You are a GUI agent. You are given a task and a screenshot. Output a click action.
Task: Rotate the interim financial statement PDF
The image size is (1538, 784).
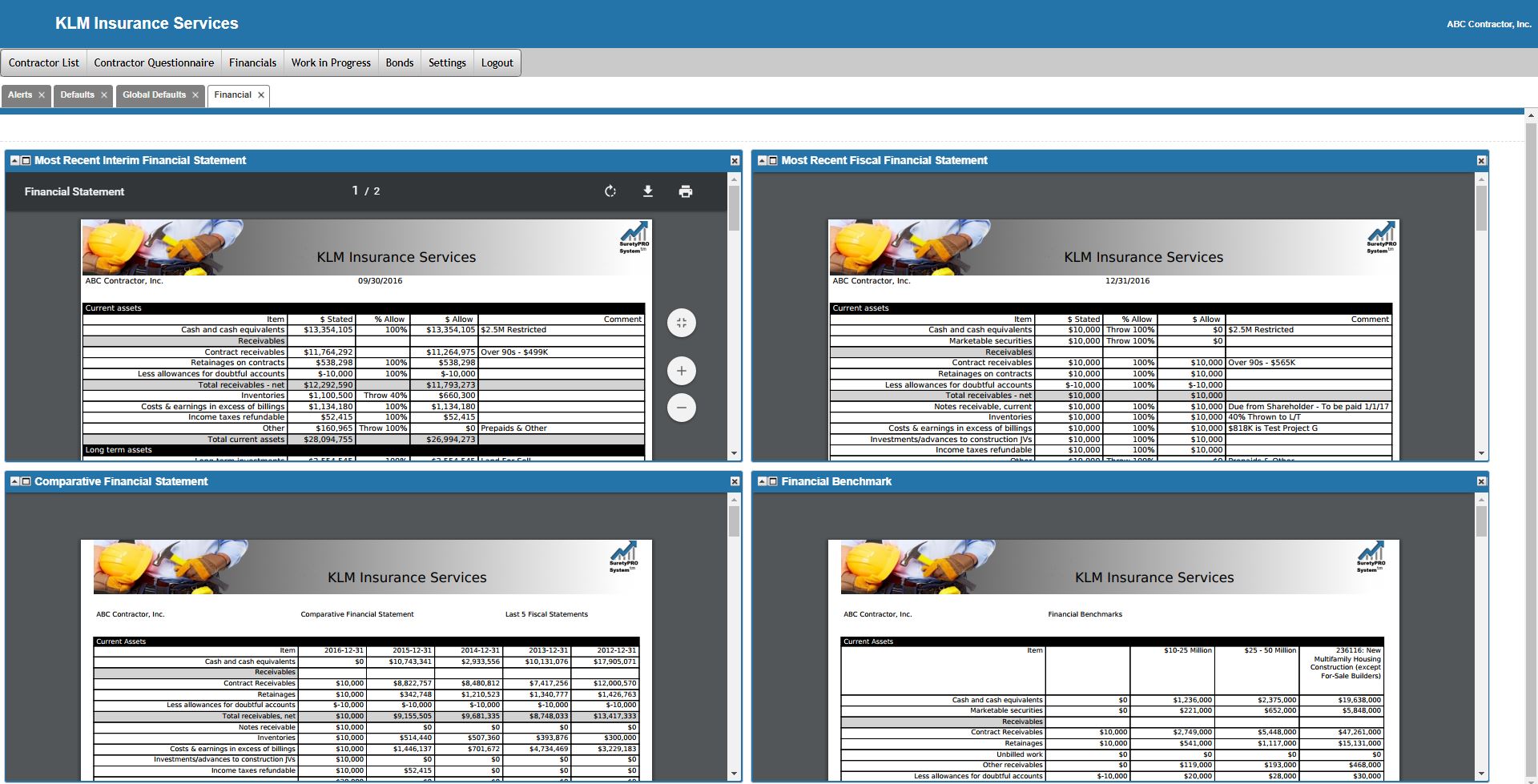point(610,191)
